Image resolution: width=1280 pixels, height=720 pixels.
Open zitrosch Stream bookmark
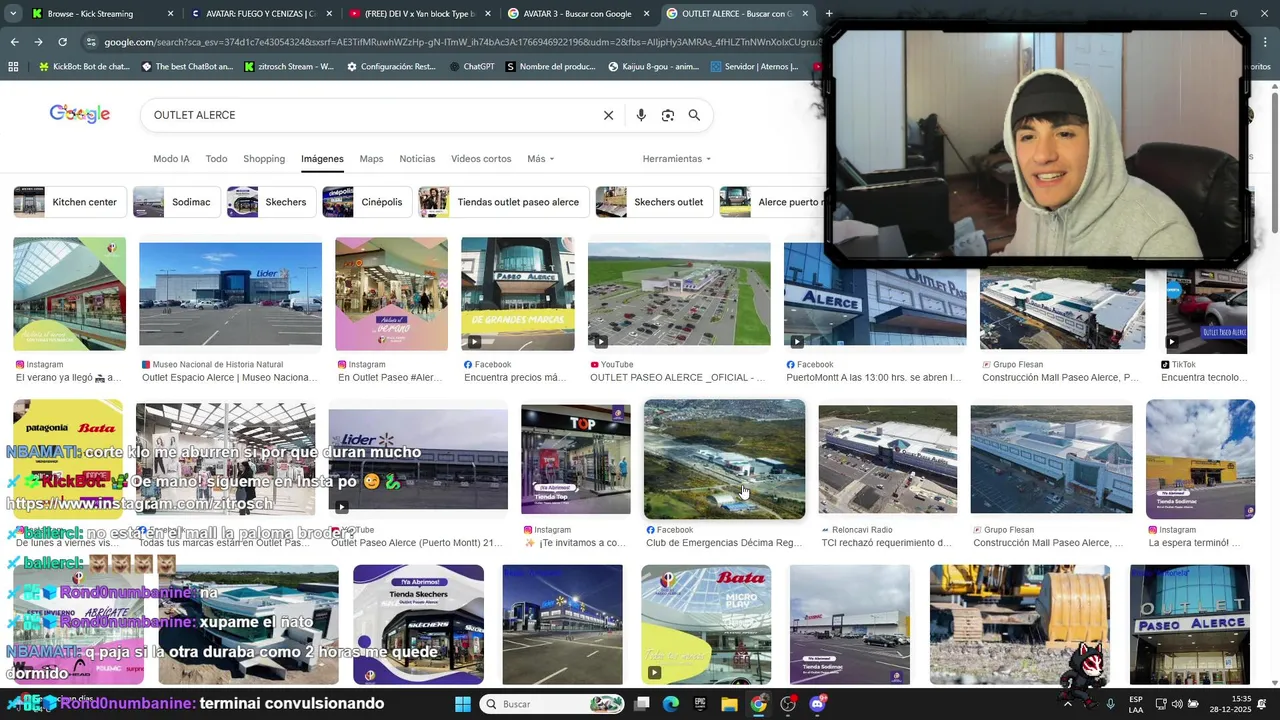tap(289, 67)
